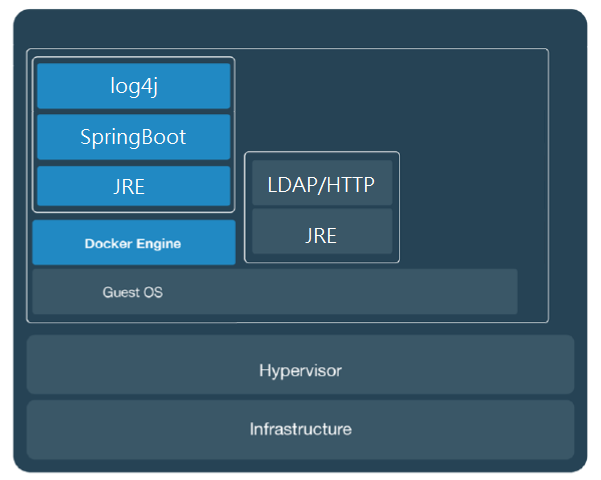Select the SpringBoot layer box
The width and height of the screenshot is (601, 480).
[x=134, y=137]
